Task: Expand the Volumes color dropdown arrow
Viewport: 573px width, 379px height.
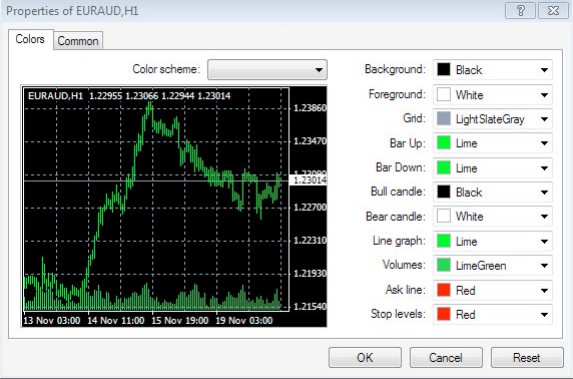Action: [x=544, y=266]
